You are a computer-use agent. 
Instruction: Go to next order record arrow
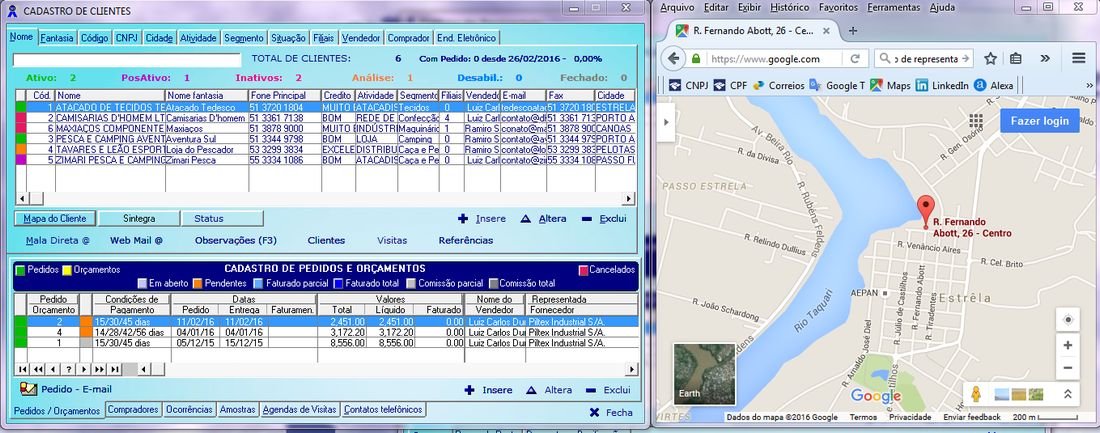pos(83,369)
